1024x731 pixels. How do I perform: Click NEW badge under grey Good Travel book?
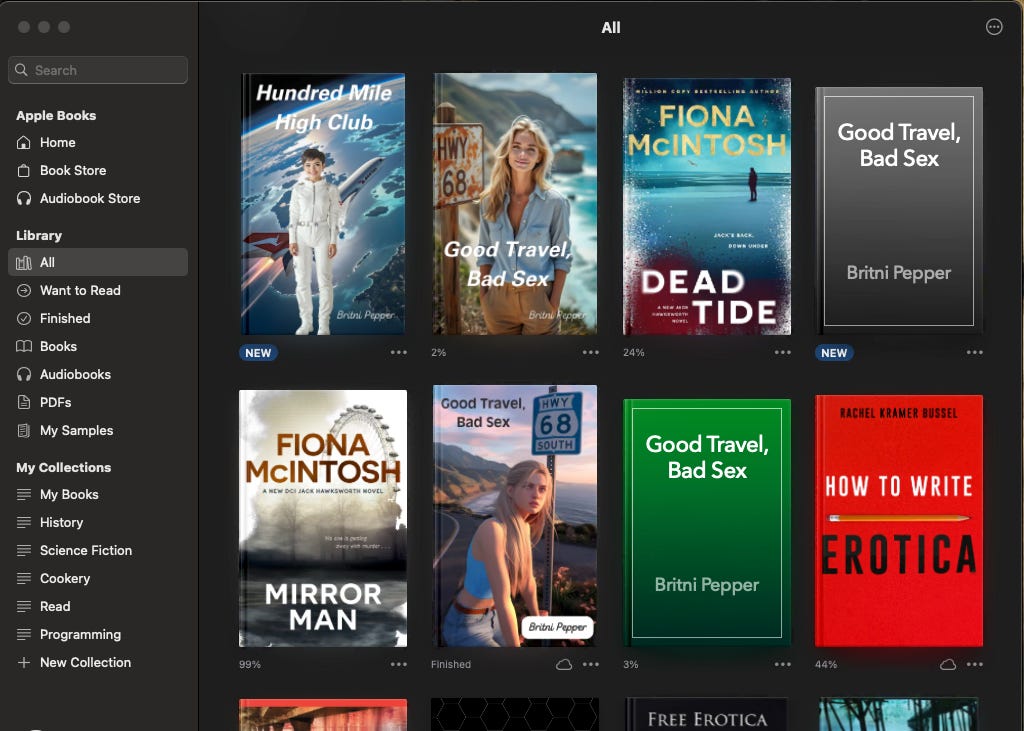(x=834, y=353)
